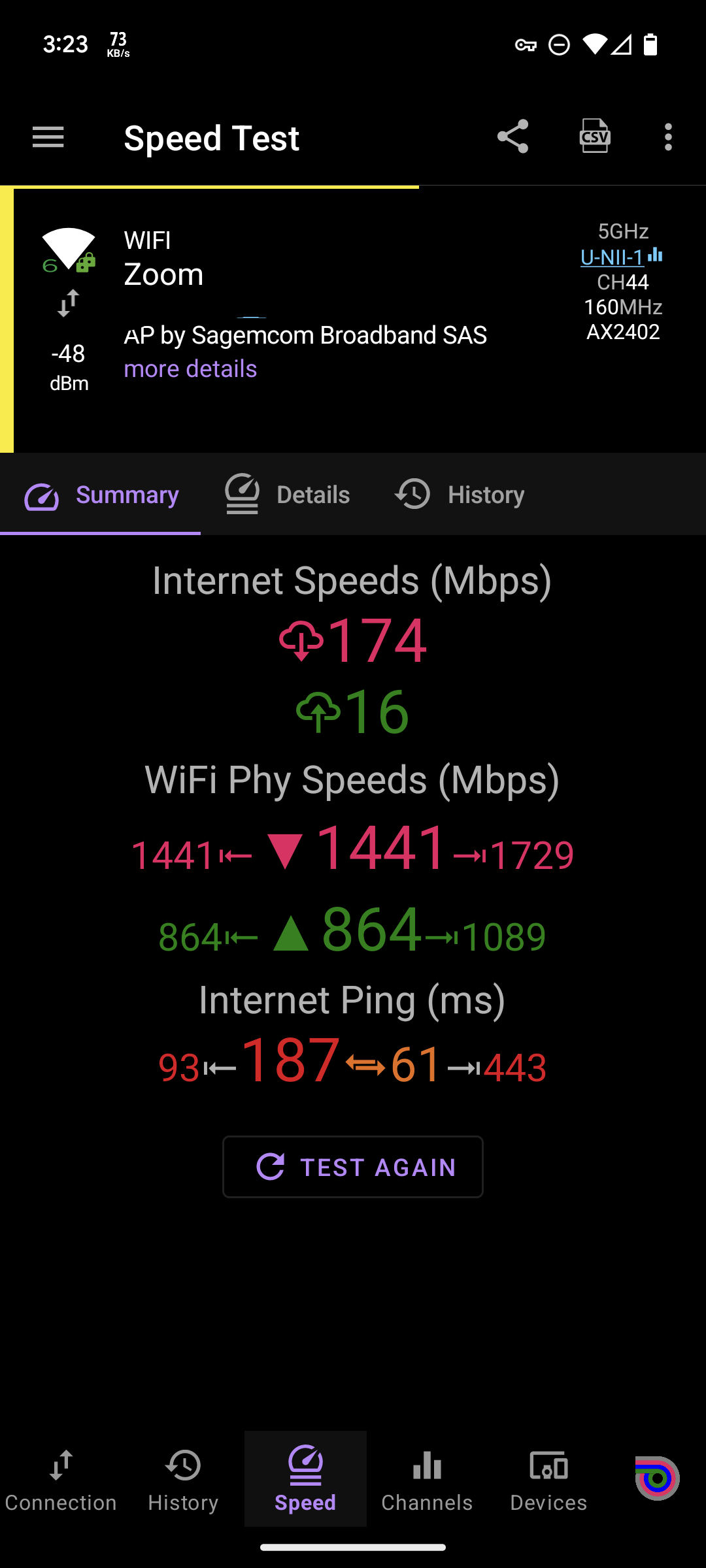Tap the WiFi signal lock icon
The height and width of the screenshot is (1568, 706).
point(69,250)
